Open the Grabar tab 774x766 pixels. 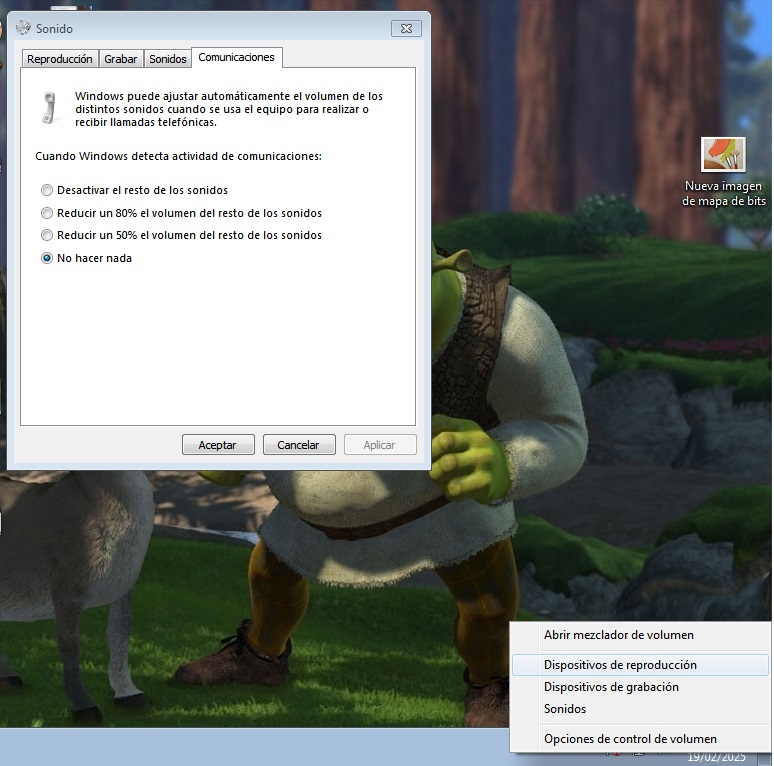(120, 59)
